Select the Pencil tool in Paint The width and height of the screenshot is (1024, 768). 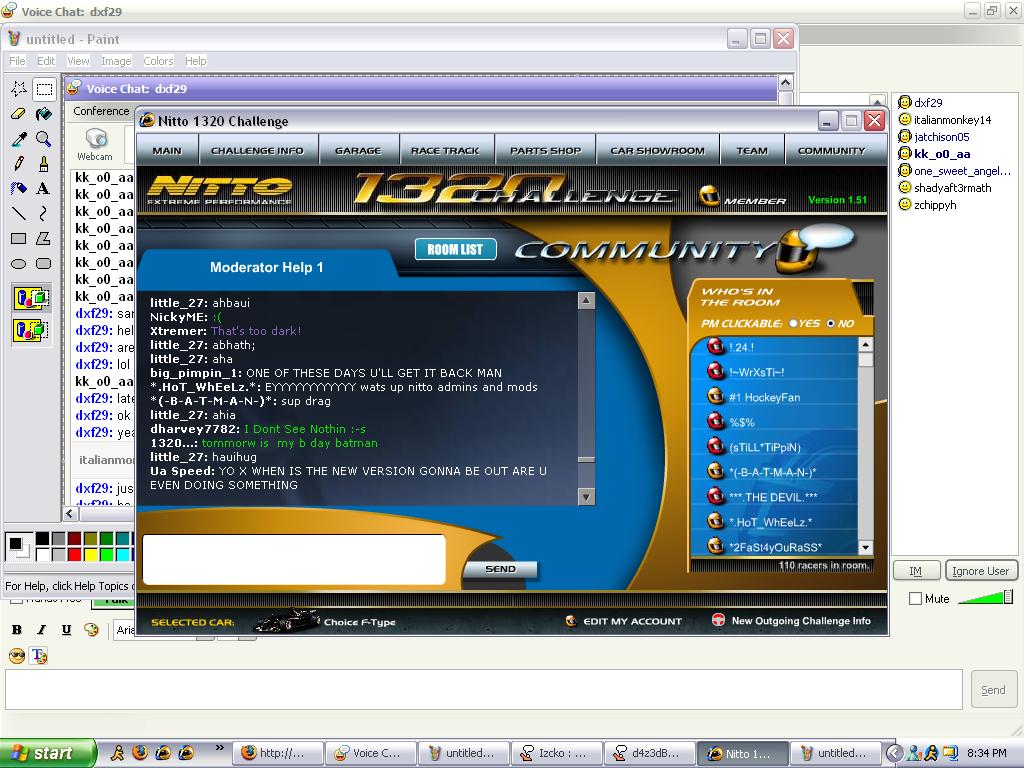tap(19, 163)
